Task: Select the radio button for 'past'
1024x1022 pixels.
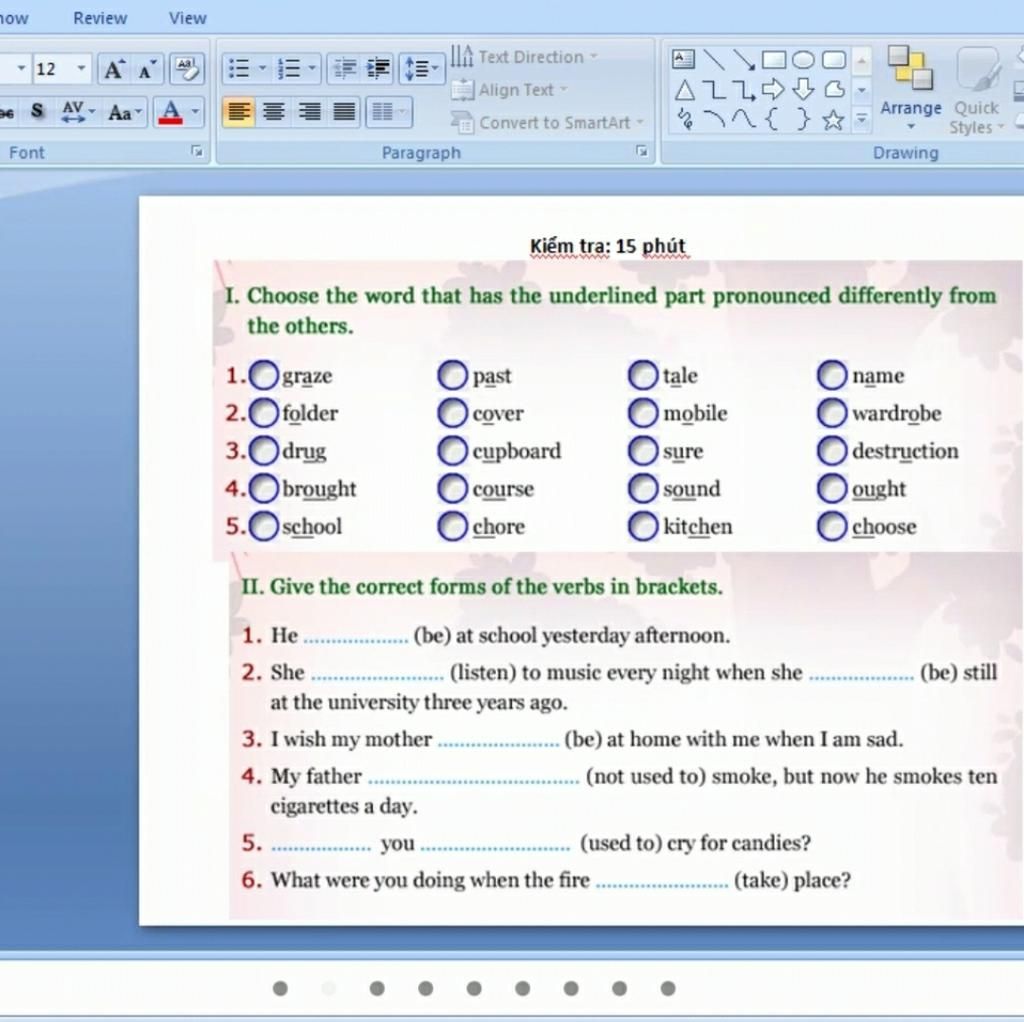Action: click(x=453, y=375)
